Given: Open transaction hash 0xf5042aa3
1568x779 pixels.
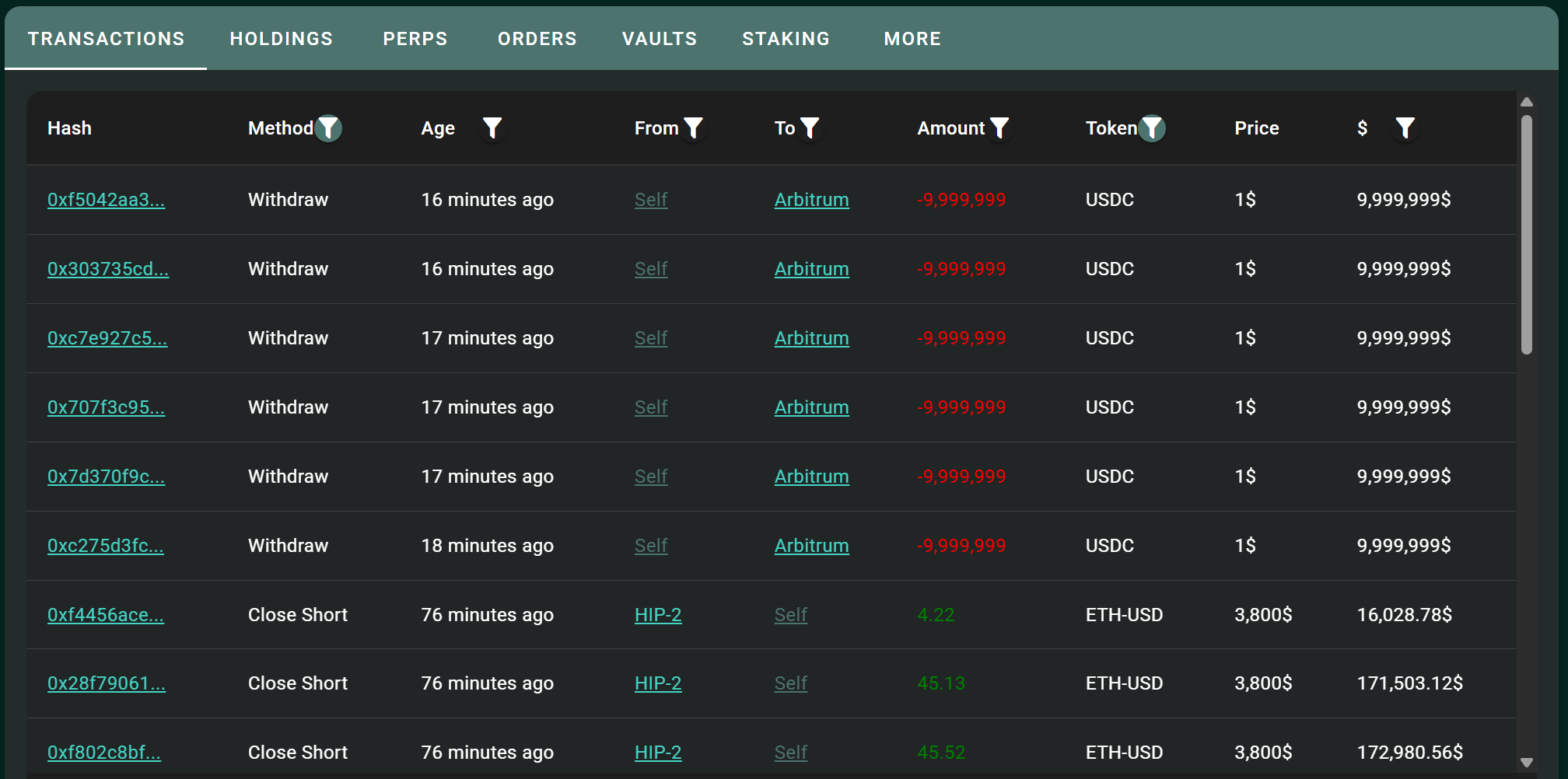Looking at the screenshot, I should pyautogui.click(x=107, y=200).
